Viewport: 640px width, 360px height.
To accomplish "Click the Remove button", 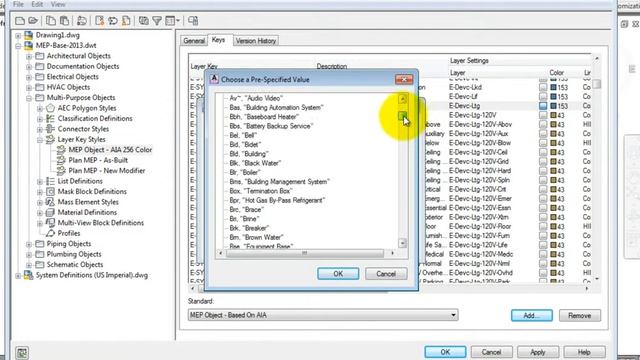I will [580, 316].
